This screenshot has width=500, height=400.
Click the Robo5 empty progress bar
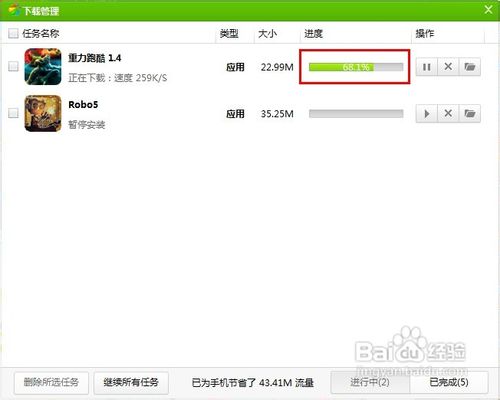[x=356, y=114]
